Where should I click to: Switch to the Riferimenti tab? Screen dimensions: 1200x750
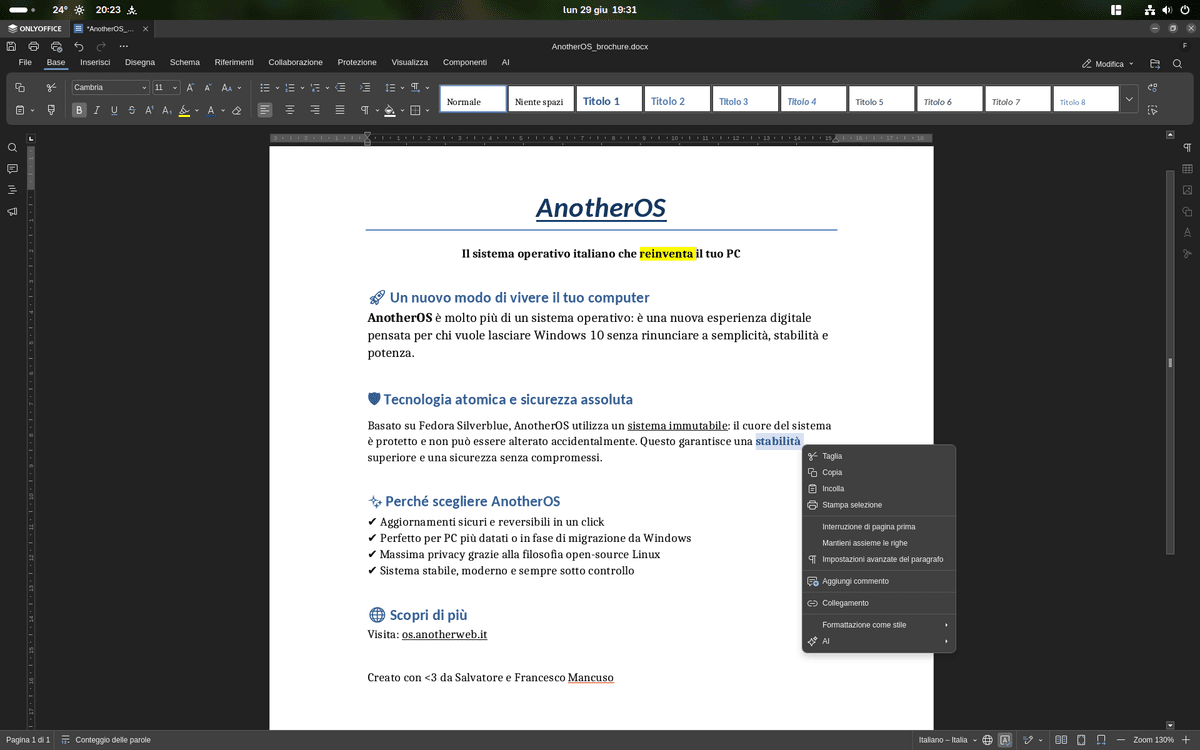click(x=234, y=62)
